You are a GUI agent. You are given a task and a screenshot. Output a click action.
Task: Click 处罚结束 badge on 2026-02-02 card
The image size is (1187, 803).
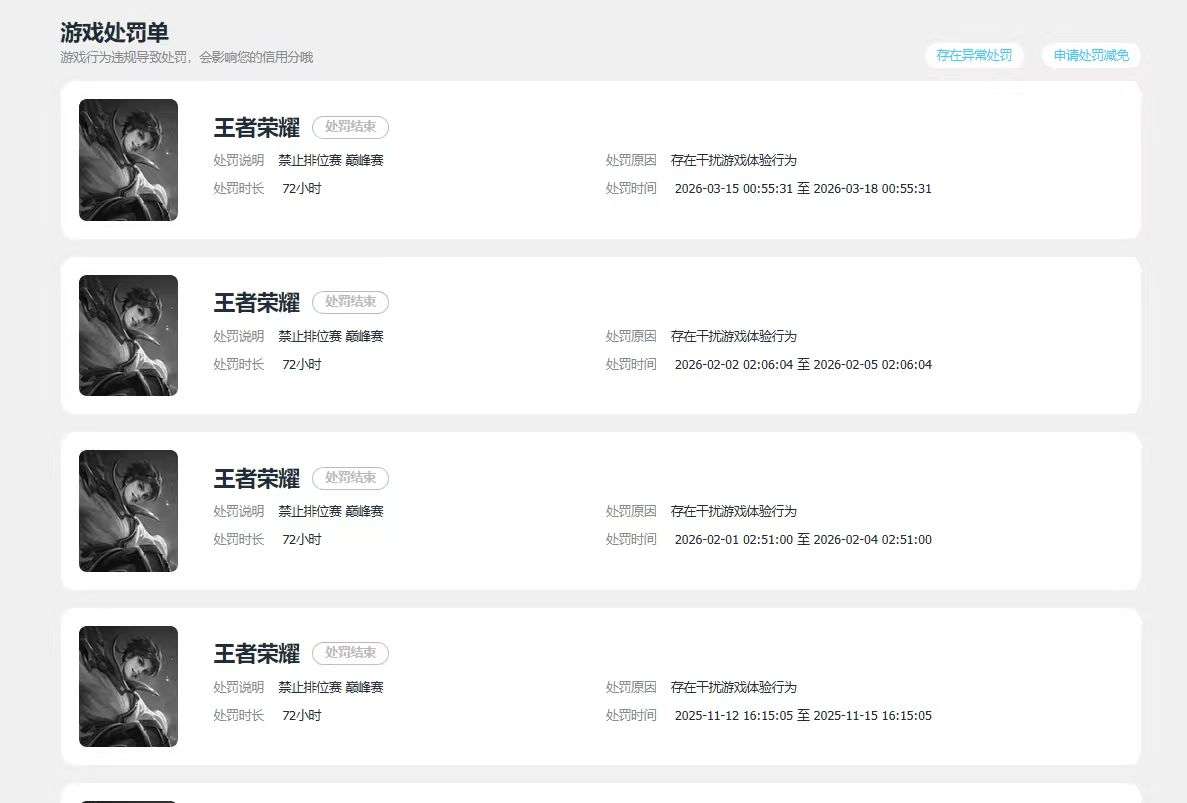[x=350, y=302]
